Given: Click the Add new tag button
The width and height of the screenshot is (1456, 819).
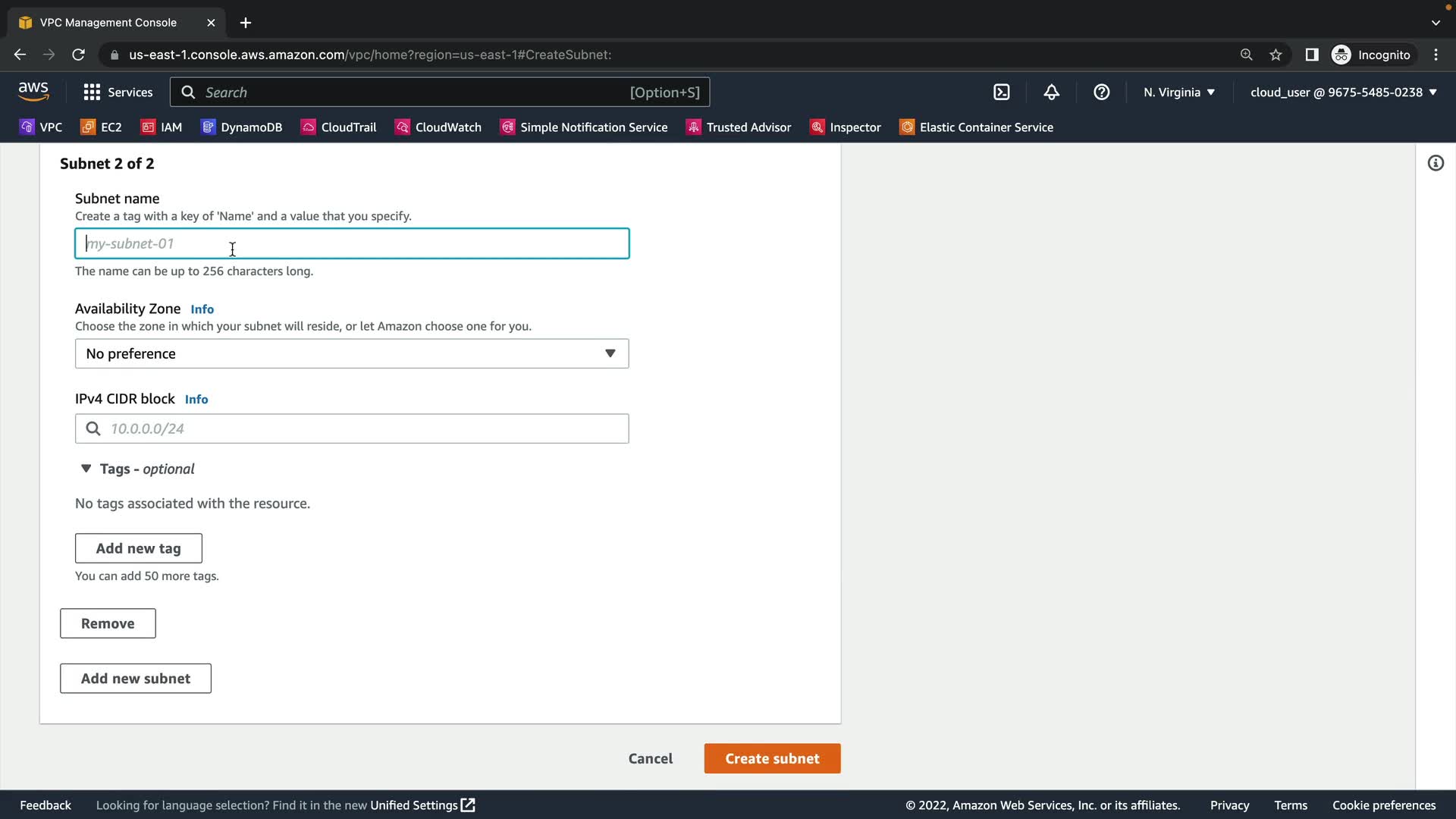Looking at the screenshot, I should 138,548.
